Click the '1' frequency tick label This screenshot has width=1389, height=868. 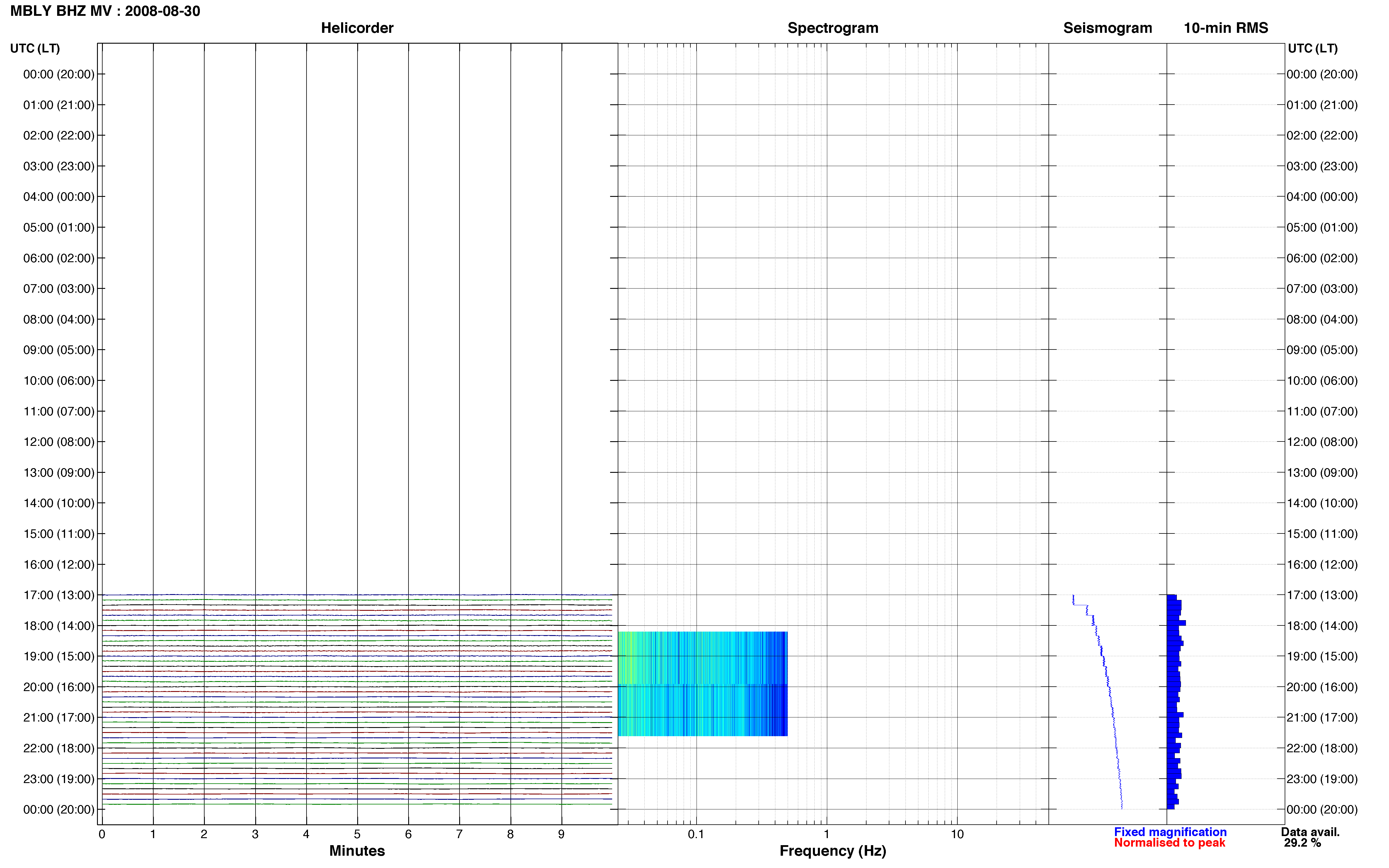(x=826, y=834)
